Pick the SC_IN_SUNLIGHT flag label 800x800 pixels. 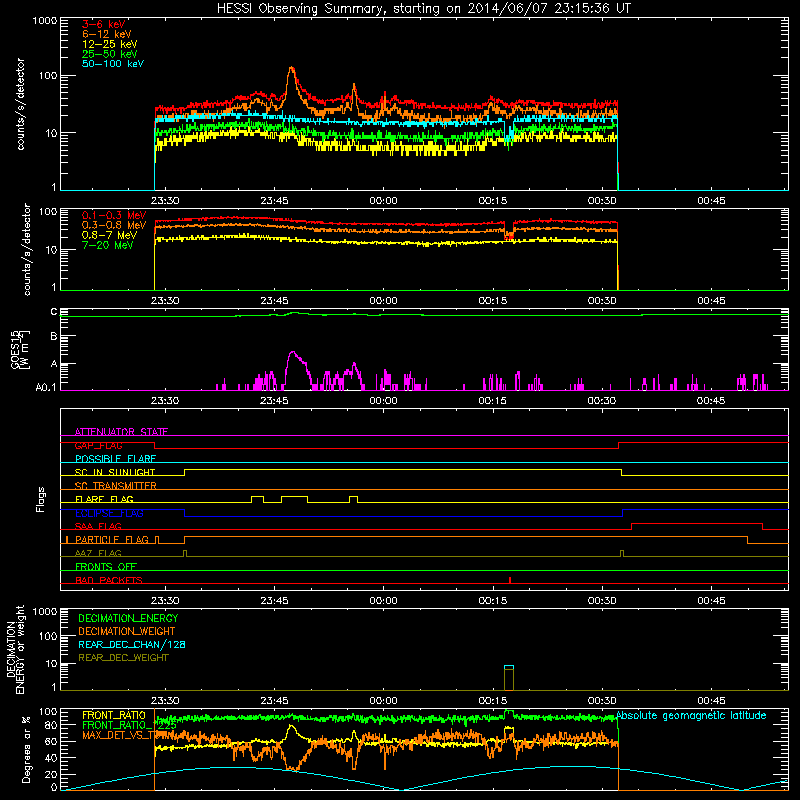tap(115, 472)
